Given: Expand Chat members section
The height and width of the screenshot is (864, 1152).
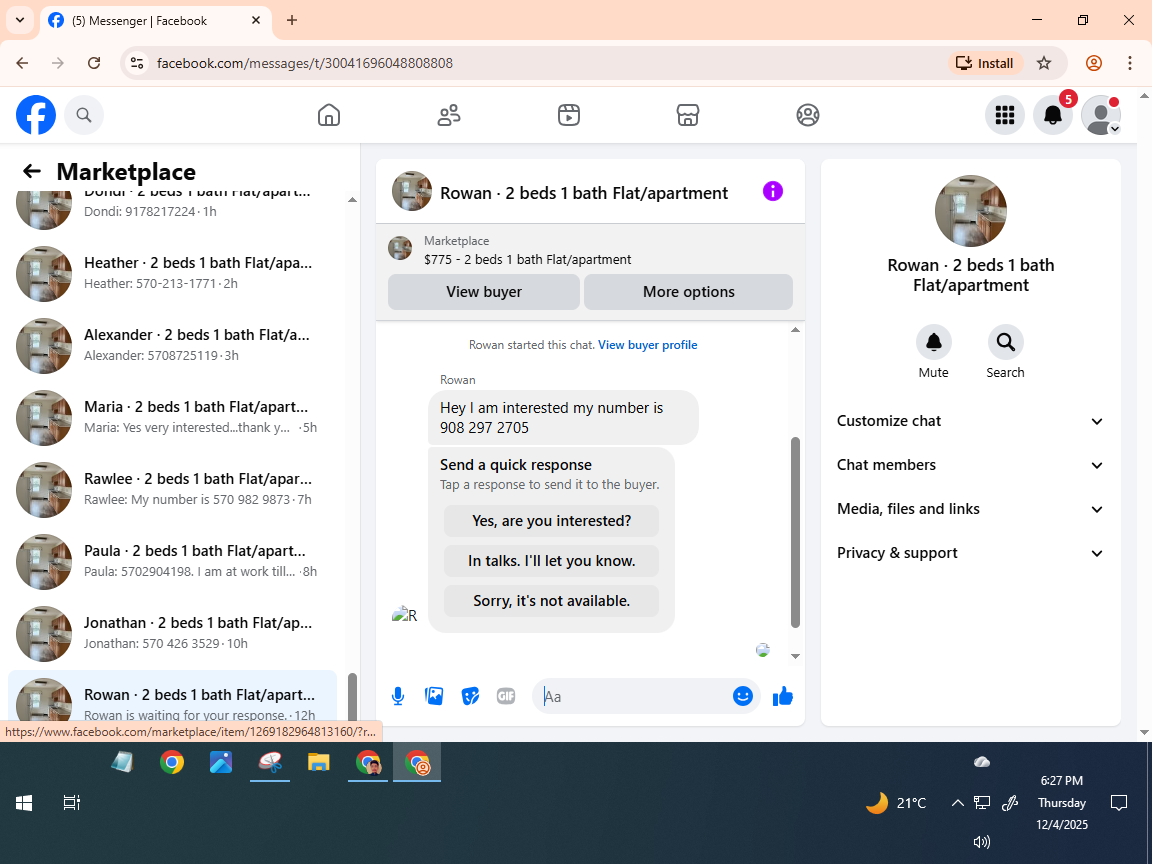Looking at the screenshot, I should click(x=971, y=465).
